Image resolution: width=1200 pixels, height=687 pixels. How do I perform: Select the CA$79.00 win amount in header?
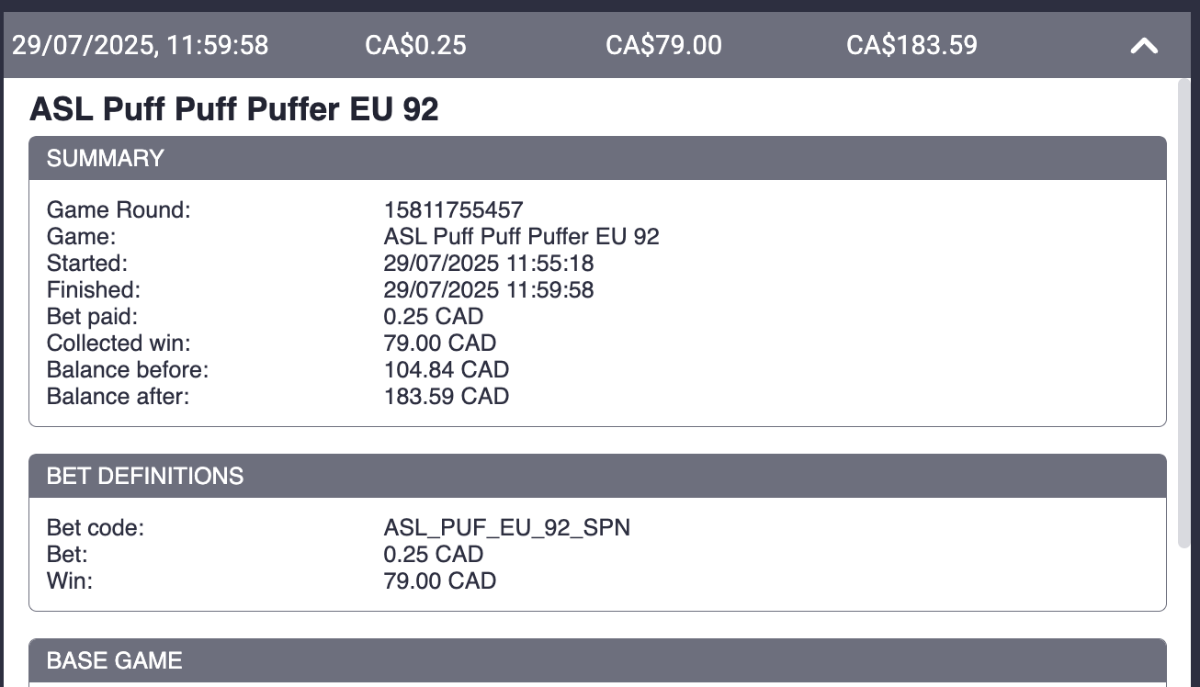664,45
